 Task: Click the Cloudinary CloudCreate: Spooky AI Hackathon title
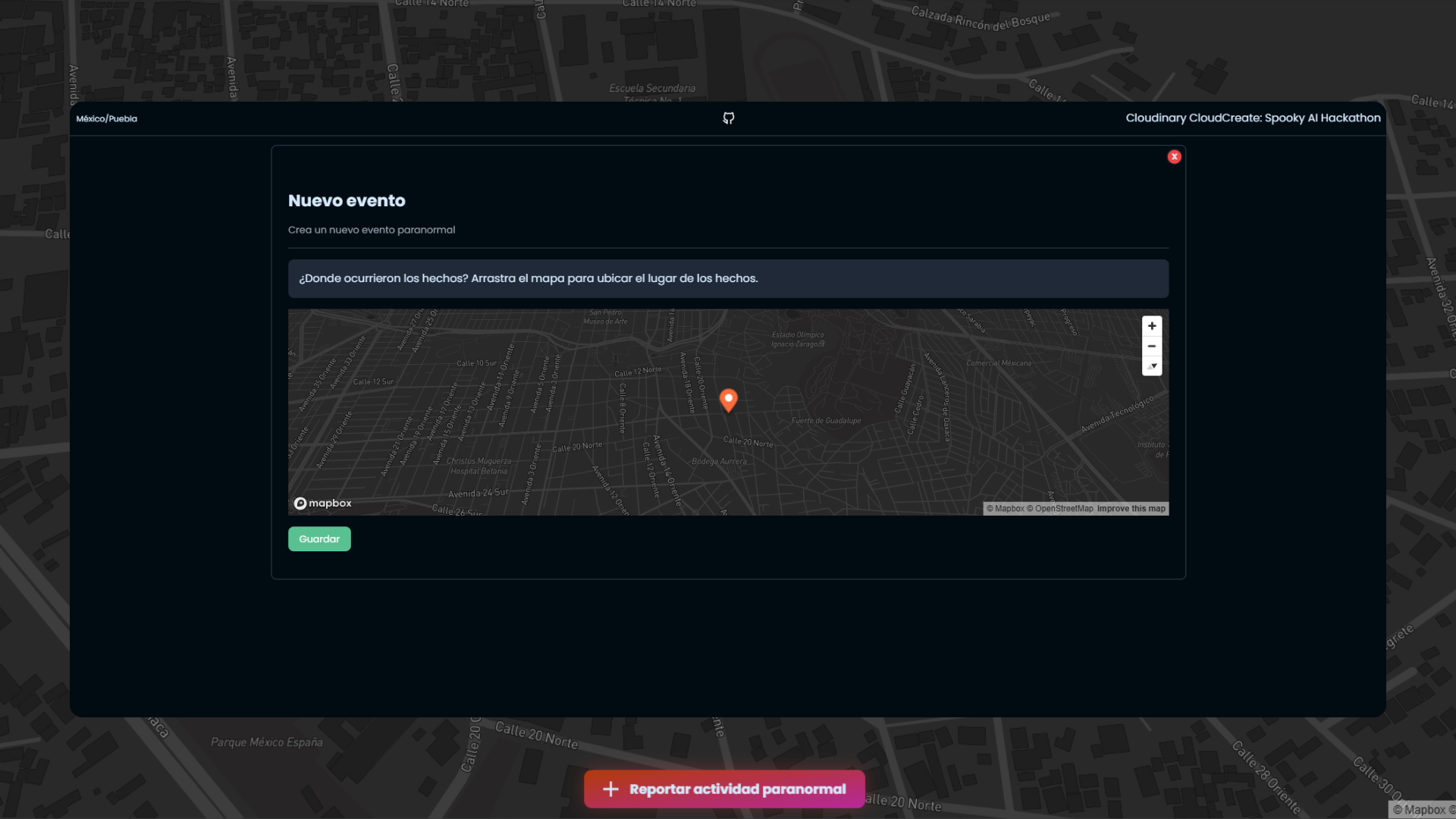click(1253, 118)
